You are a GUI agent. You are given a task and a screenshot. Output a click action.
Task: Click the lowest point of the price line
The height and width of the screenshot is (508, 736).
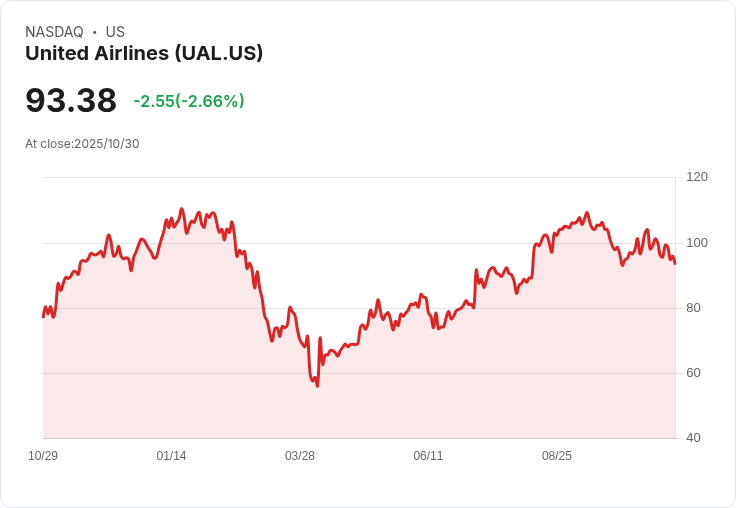(318, 386)
